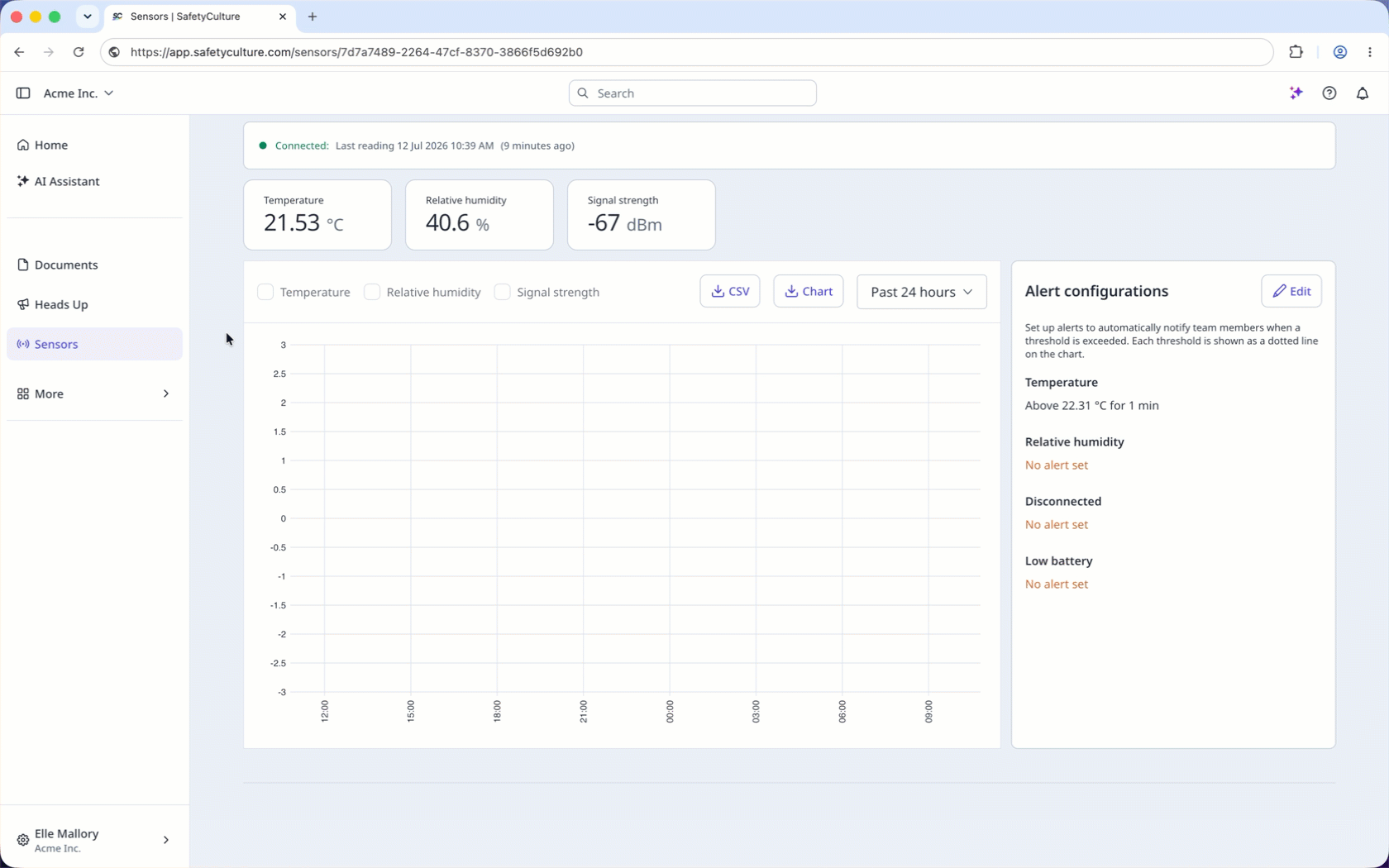The image size is (1389, 868).
Task: Toggle the sidebar collapse icon
Action: pyautogui.click(x=23, y=93)
